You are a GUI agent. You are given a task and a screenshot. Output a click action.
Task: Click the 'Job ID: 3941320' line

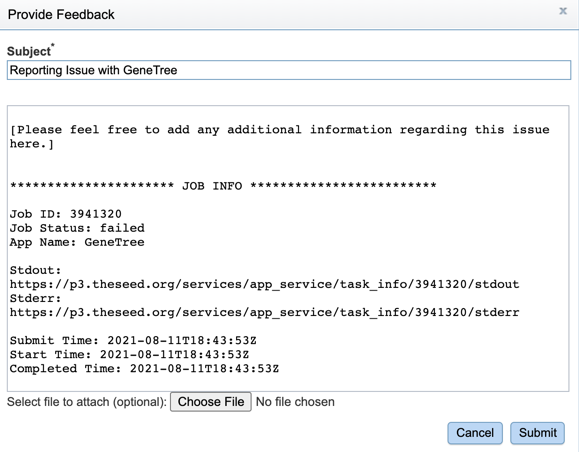click(x=66, y=214)
